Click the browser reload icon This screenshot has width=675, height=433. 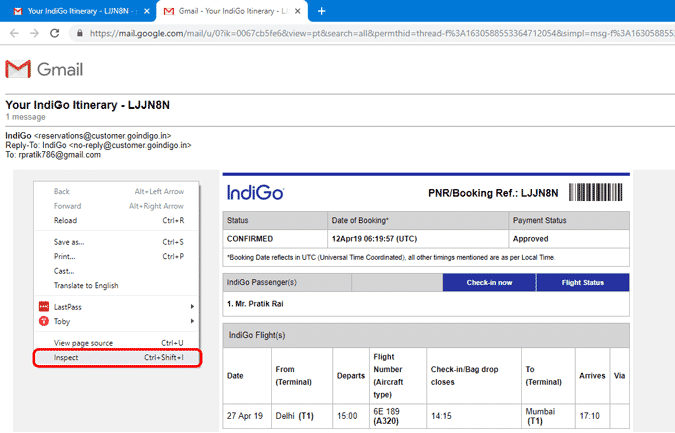point(56,32)
